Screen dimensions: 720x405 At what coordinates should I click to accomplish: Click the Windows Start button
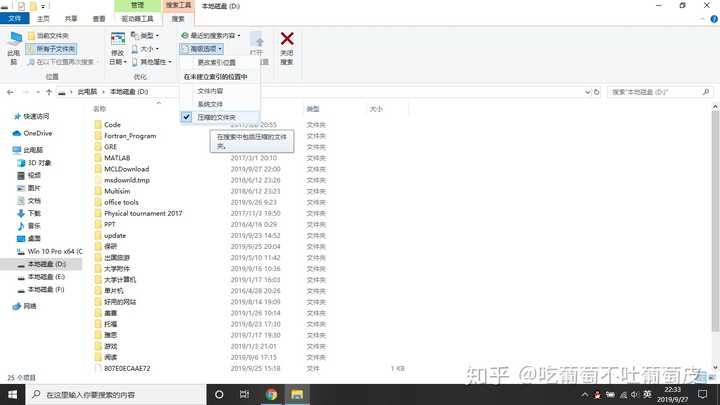coord(12,394)
